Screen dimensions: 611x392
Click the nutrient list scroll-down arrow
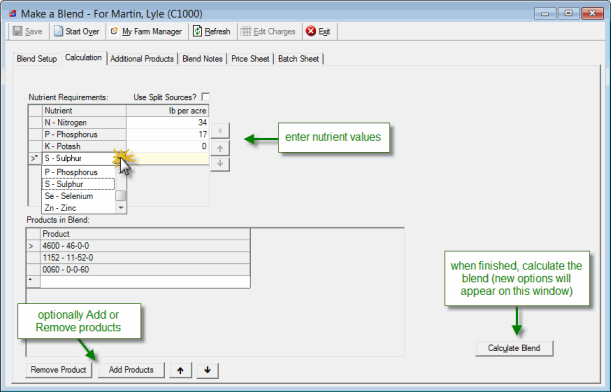point(121,208)
